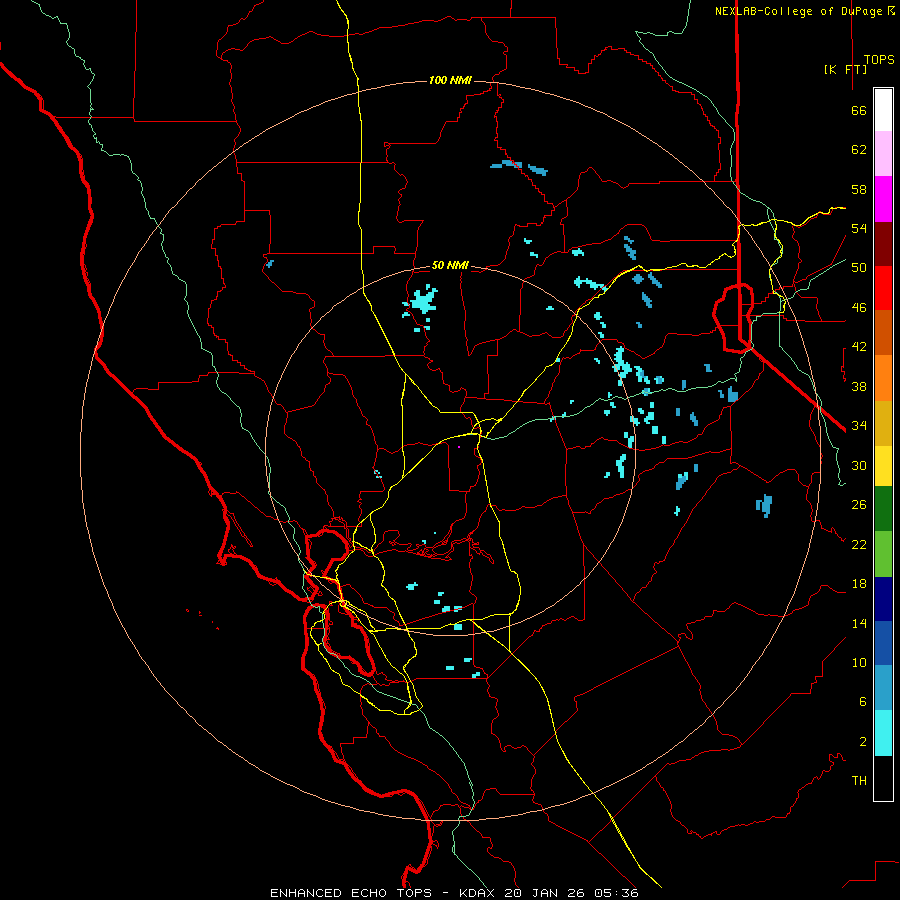Click the "TH" legend label

coord(859,781)
